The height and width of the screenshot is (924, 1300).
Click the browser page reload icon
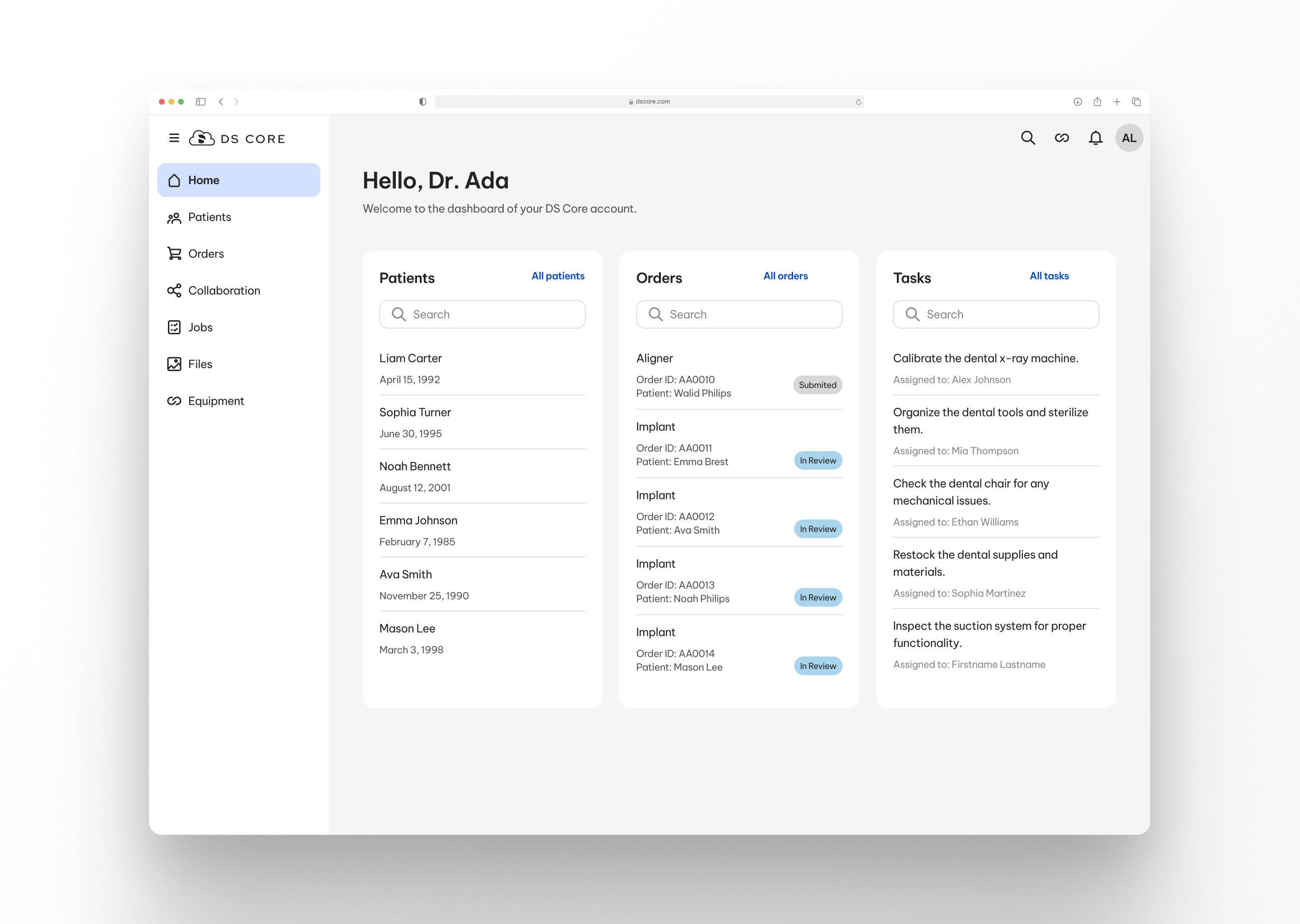click(x=859, y=102)
